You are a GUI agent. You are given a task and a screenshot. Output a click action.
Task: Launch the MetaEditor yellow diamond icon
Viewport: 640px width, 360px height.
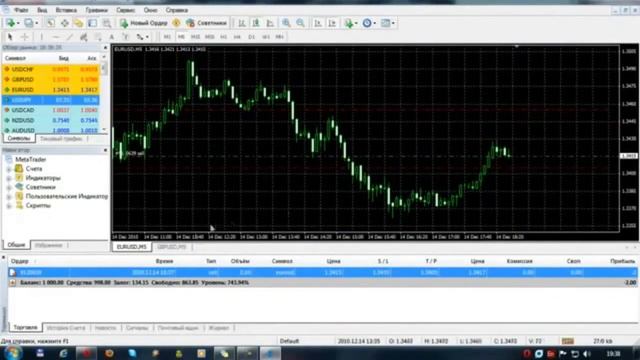tap(176, 23)
